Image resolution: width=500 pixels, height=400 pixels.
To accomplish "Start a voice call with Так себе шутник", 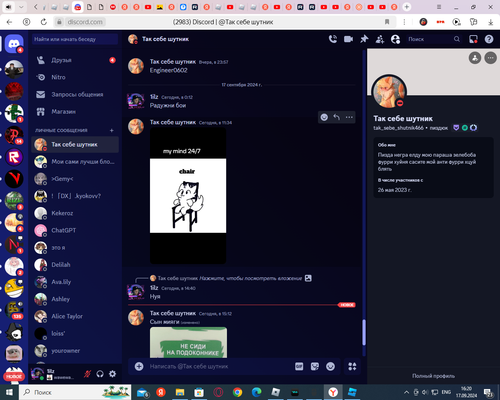I will tap(333, 39).
